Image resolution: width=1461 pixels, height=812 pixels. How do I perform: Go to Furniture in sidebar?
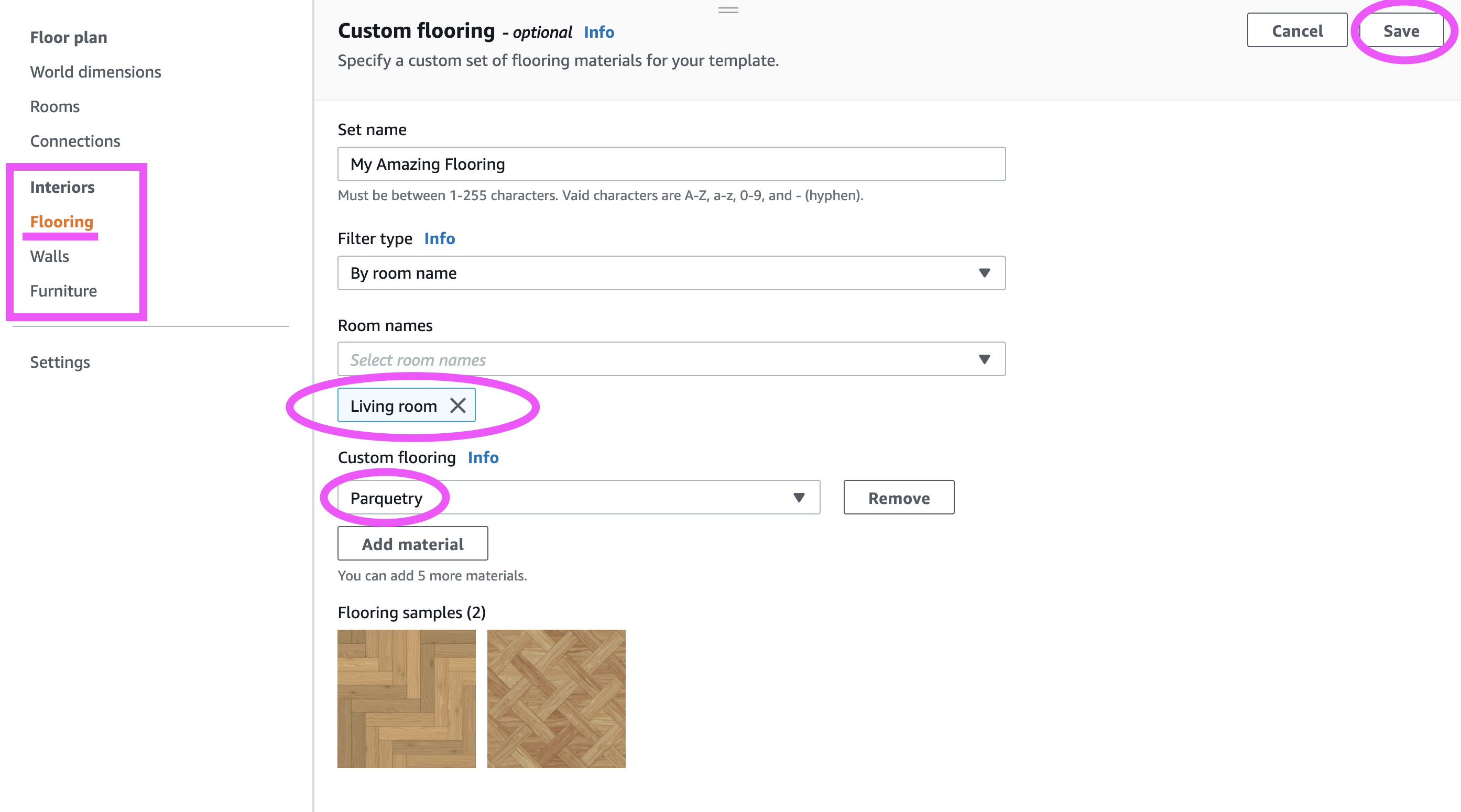(x=63, y=291)
